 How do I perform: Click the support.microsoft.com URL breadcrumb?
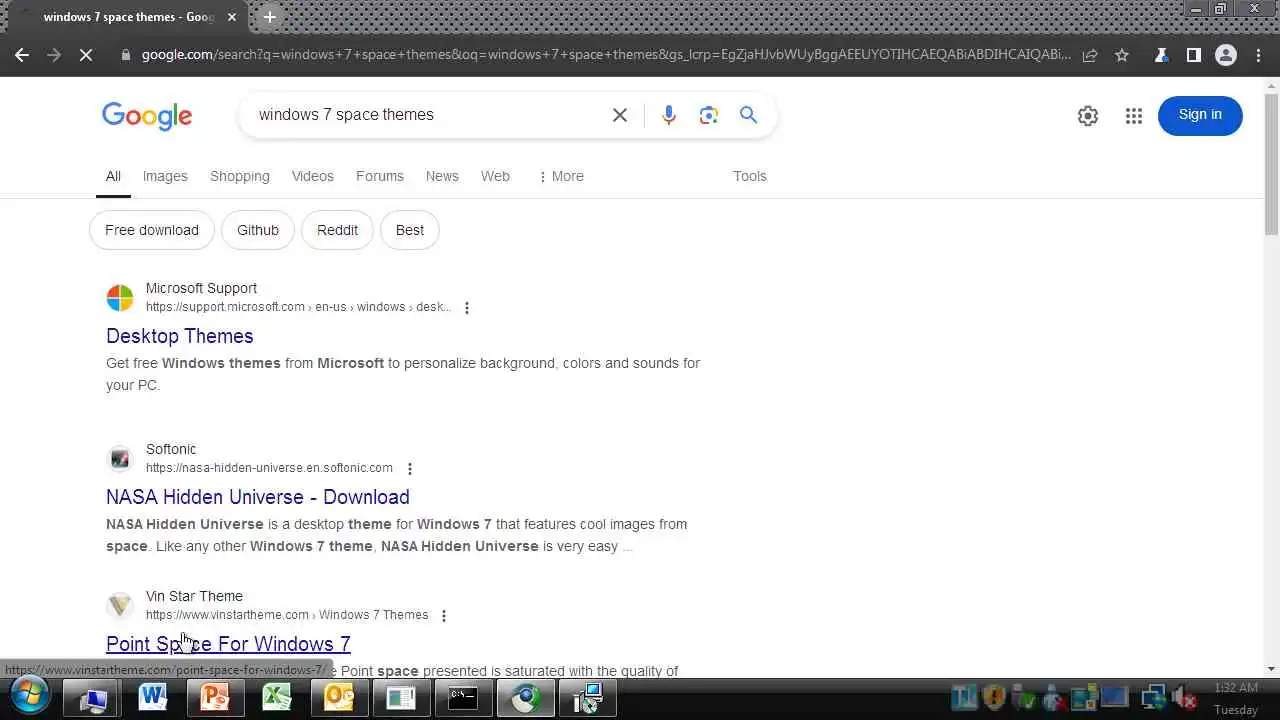click(x=299, y=307)
